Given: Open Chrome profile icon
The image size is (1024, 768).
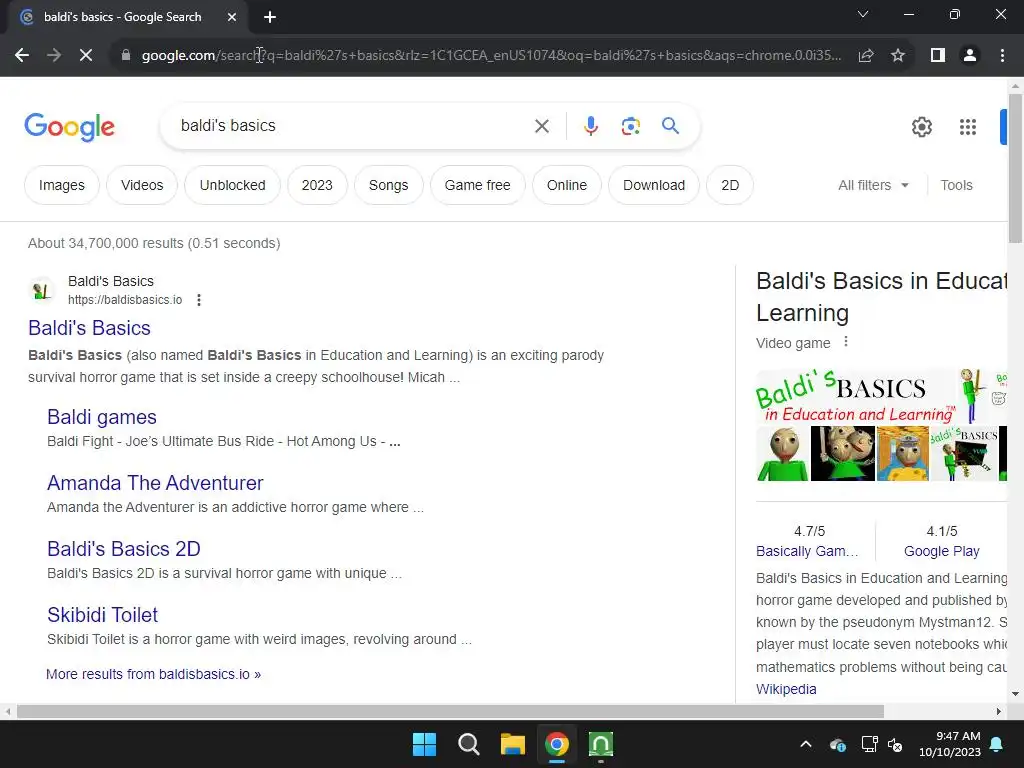Looking at the screenshot, I should [x=970, y=56].
